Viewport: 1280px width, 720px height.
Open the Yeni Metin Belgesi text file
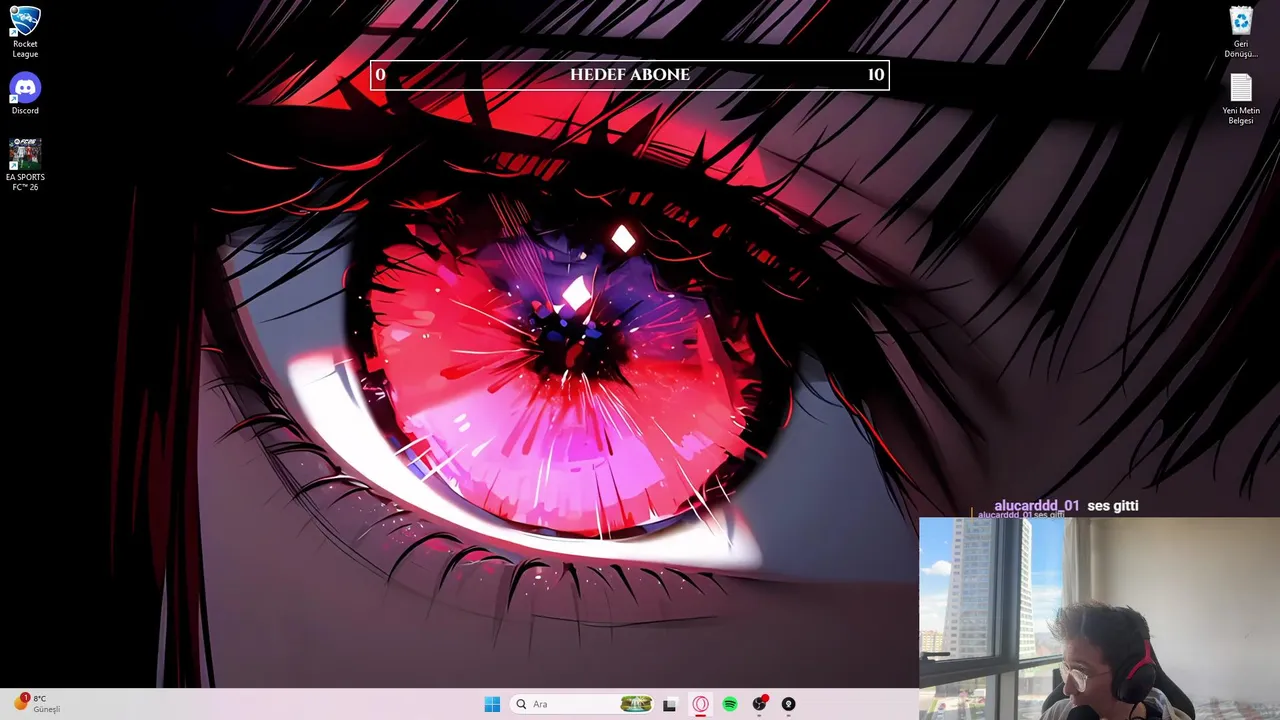(x=1240, y=99)
